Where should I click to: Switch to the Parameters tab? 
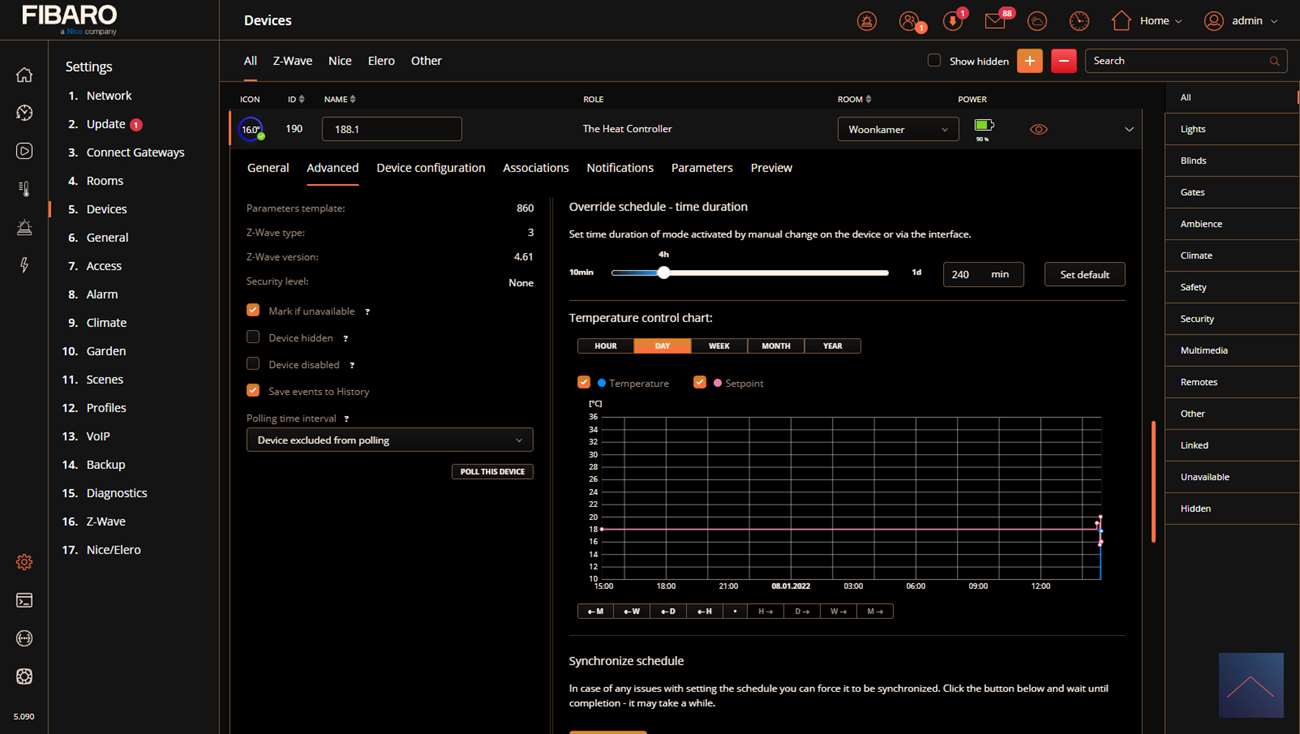pos(701,168)
